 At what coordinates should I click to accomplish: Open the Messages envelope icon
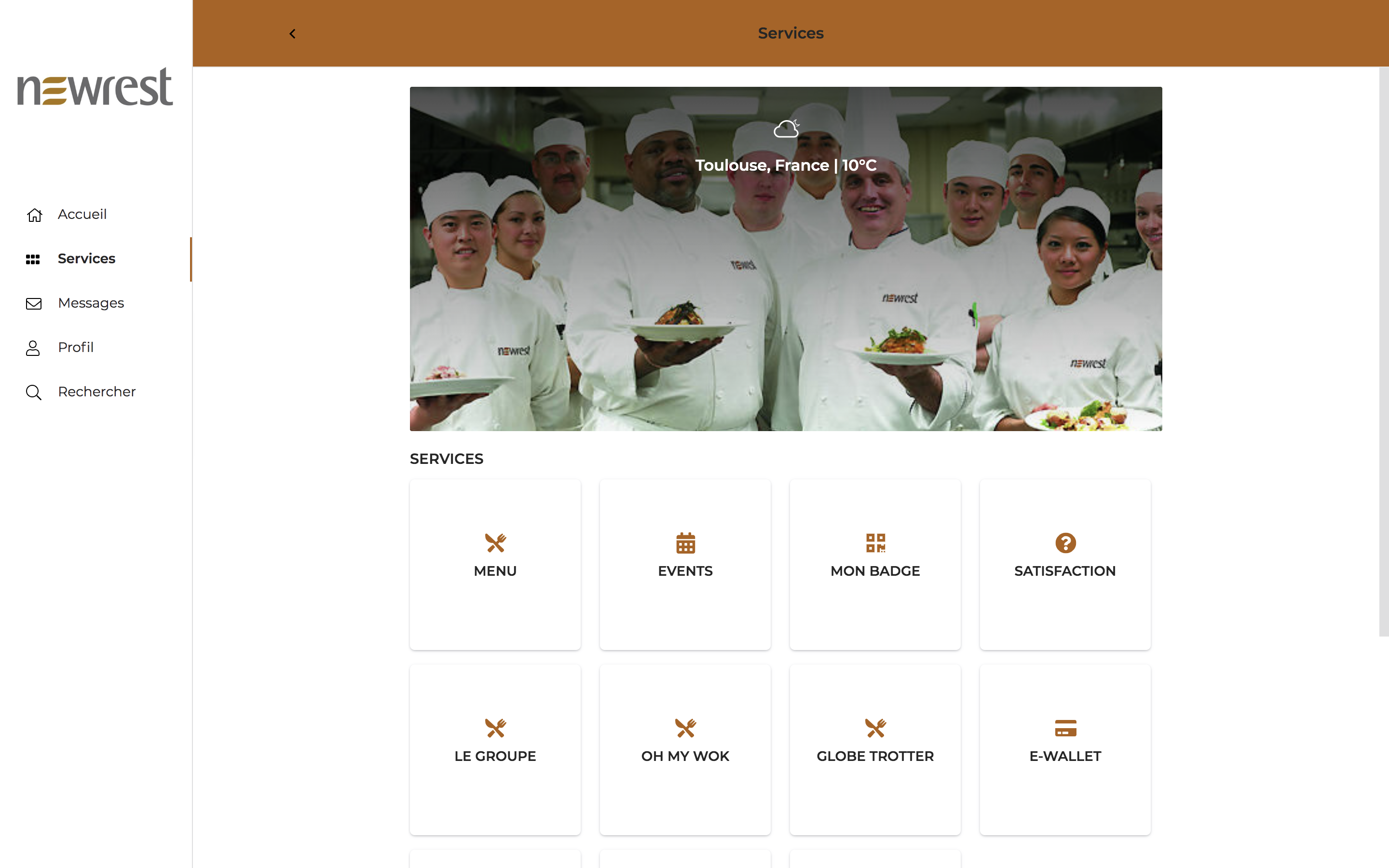[34, 304]
